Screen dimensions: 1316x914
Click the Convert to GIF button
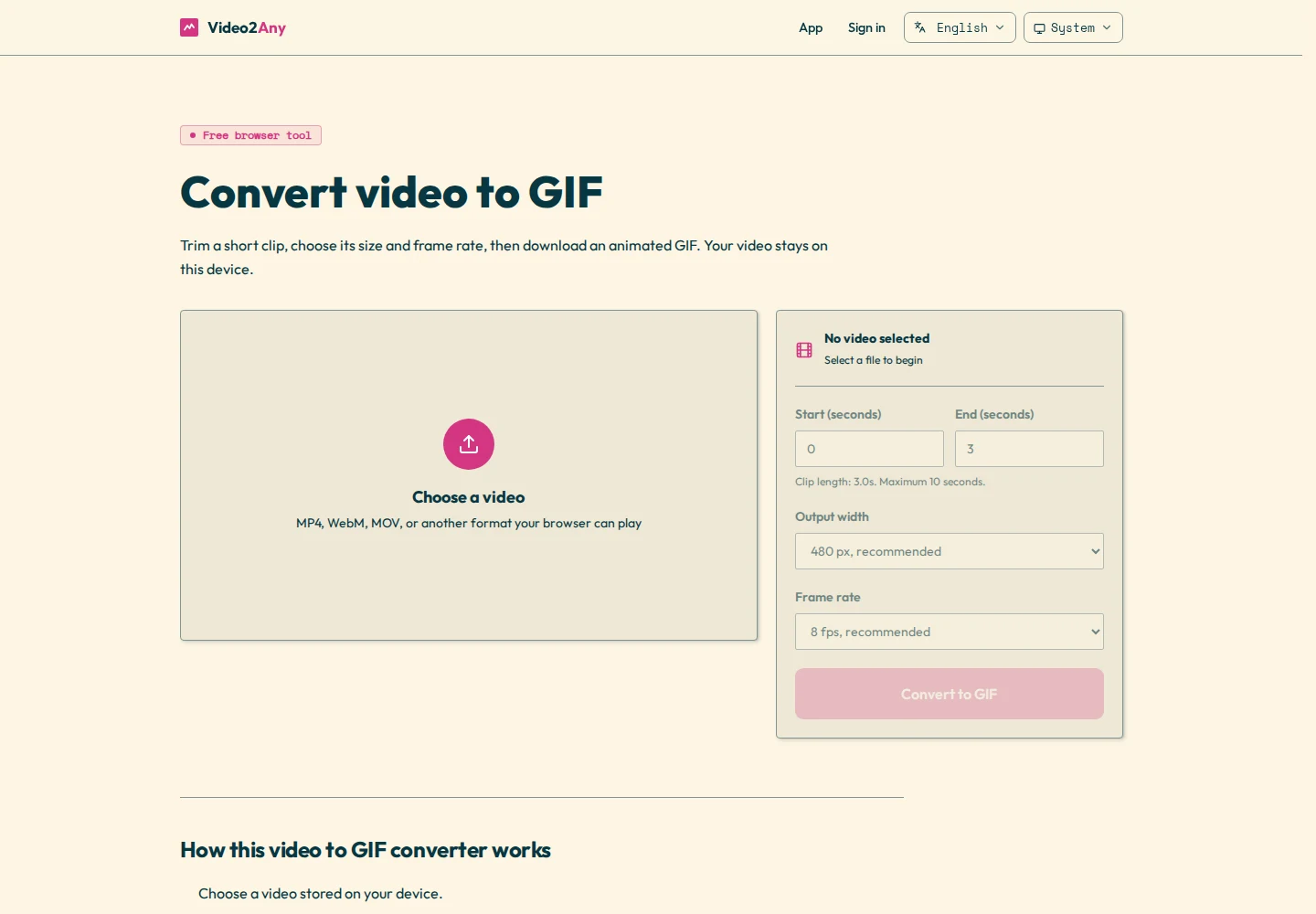[x=950, y=694]
